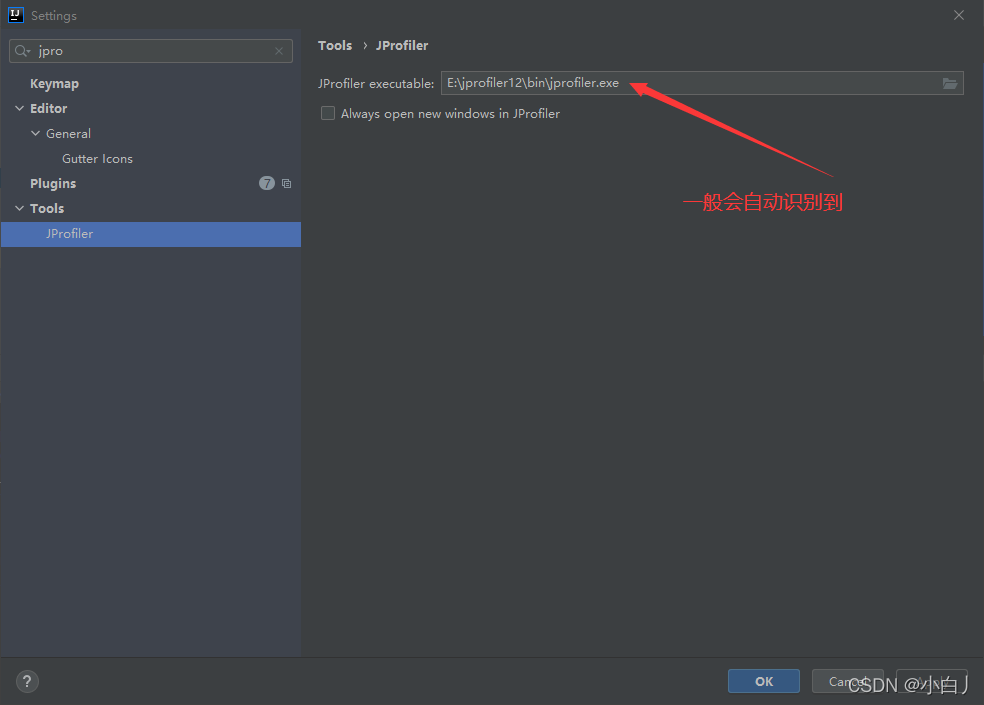The height and width of the screenshot is (705, 984).
Task: Select the General settings item
Action: point(68,134)
